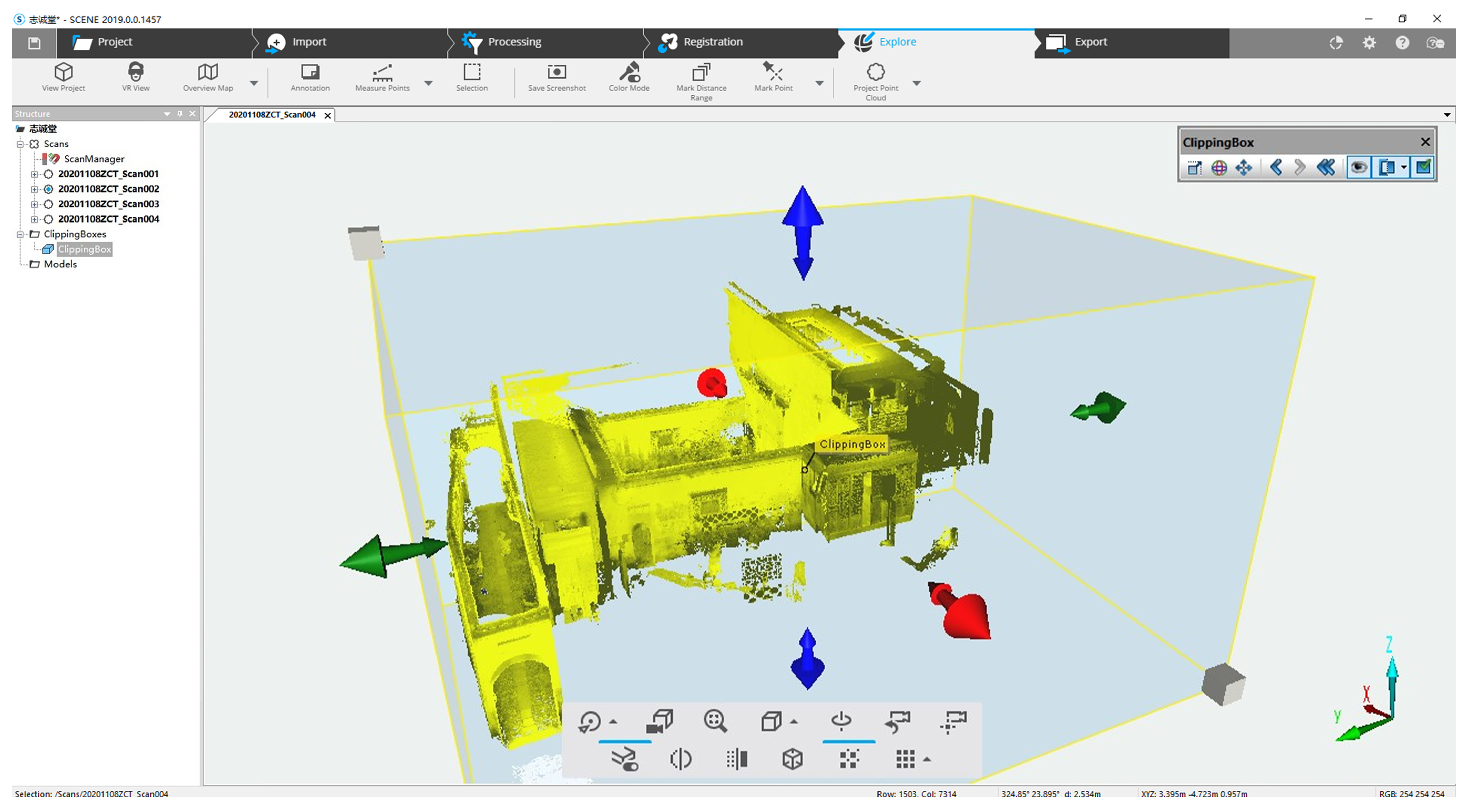Switch to the Registration tab
1470x812 pixels.
tap(712, 42)
